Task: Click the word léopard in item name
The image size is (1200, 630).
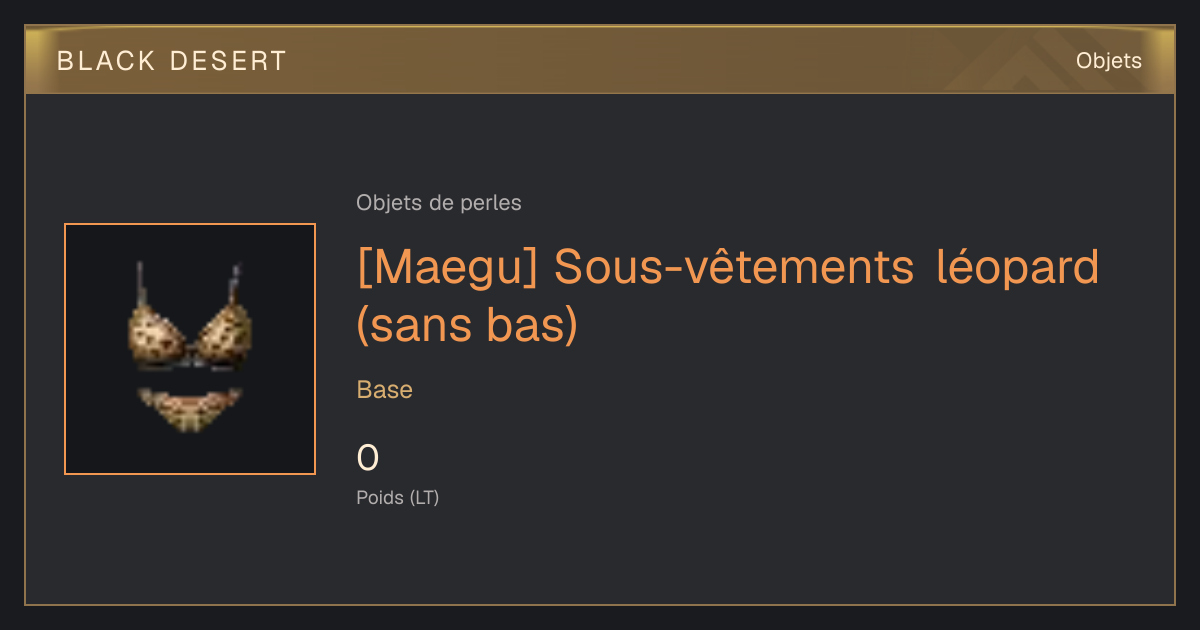Action: (1018, 267)
